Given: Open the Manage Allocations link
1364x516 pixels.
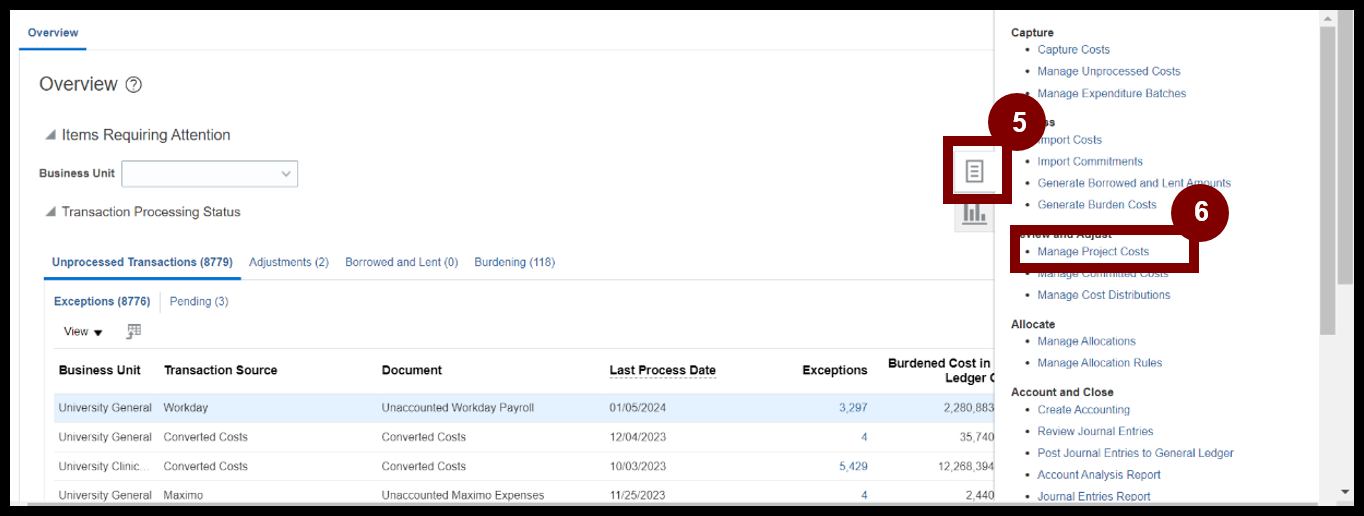Looking at the screenshot, I should 1087,341.
